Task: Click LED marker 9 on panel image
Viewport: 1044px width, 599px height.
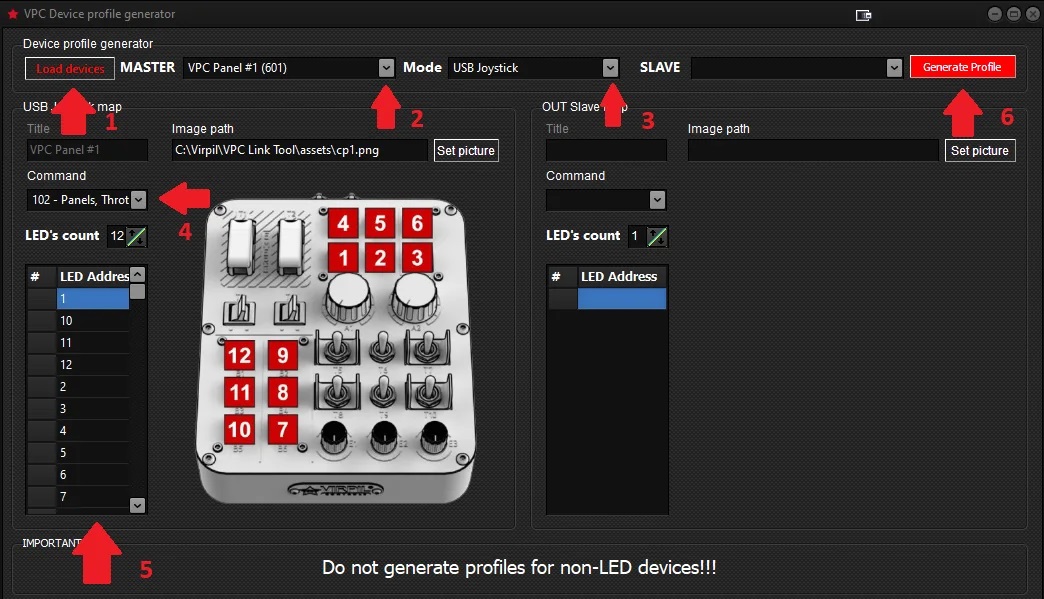Action: pyautogui.click(x=283, y=356)
